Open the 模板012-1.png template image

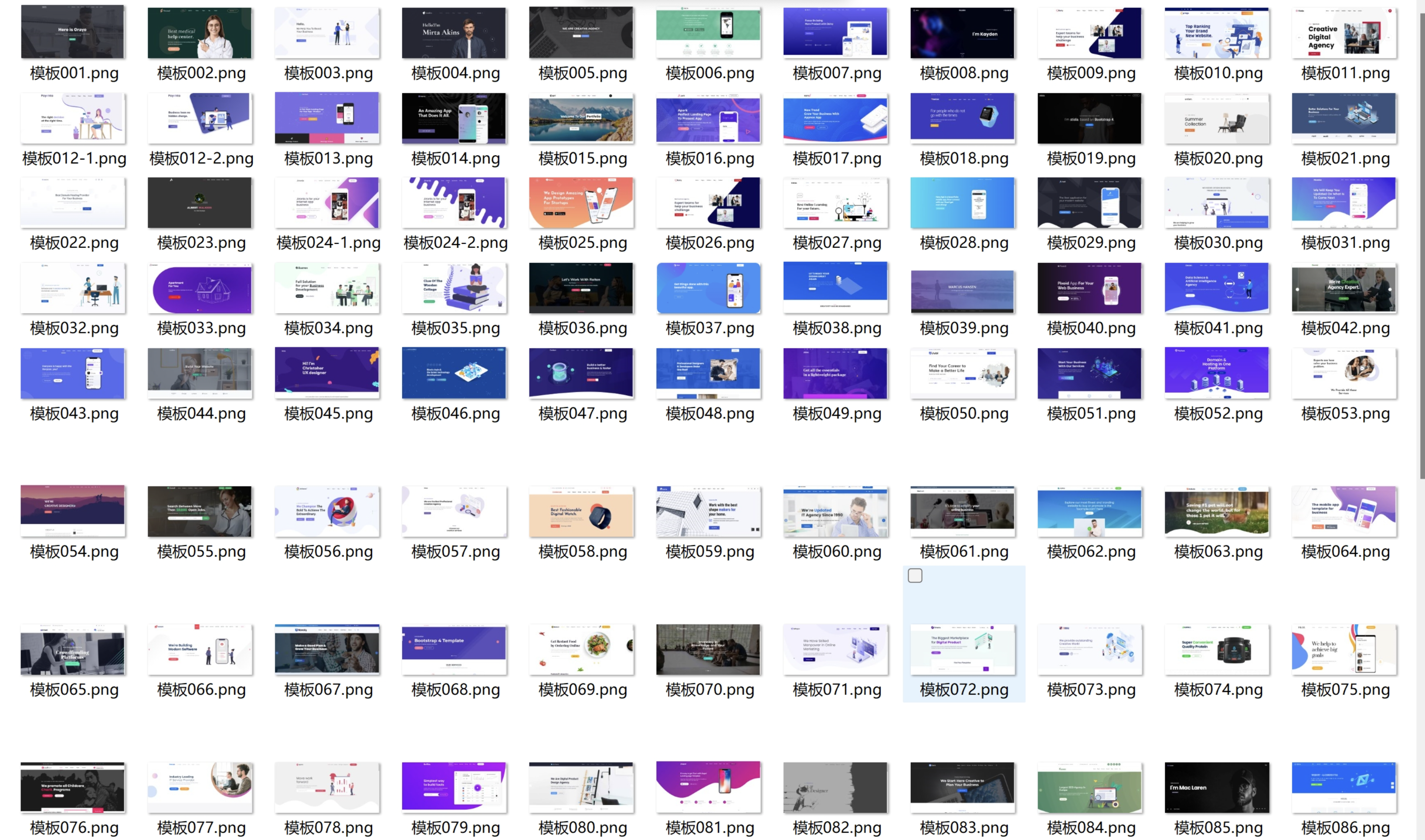click(x=72, y=118)
